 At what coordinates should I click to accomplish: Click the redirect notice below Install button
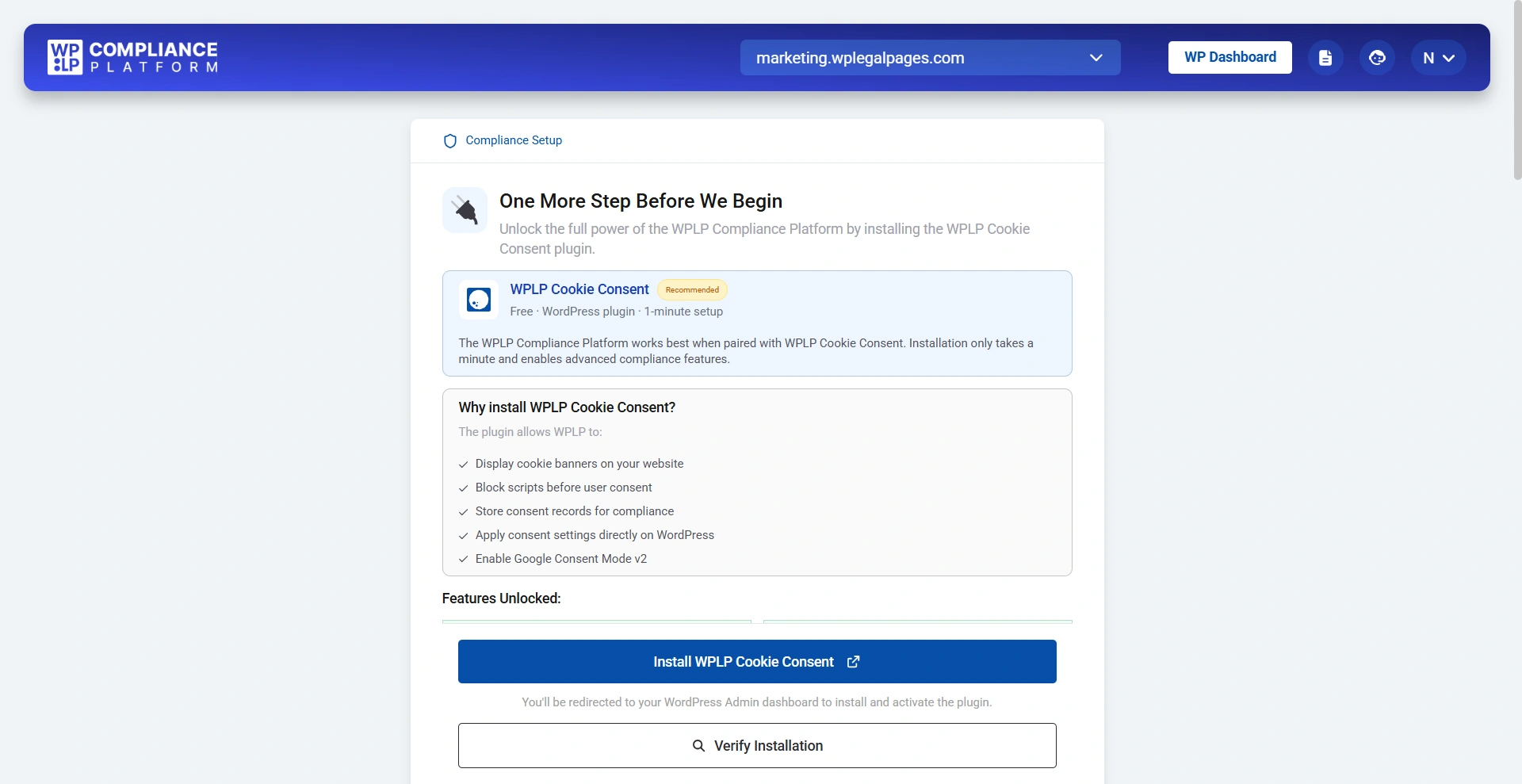point(757,702)
